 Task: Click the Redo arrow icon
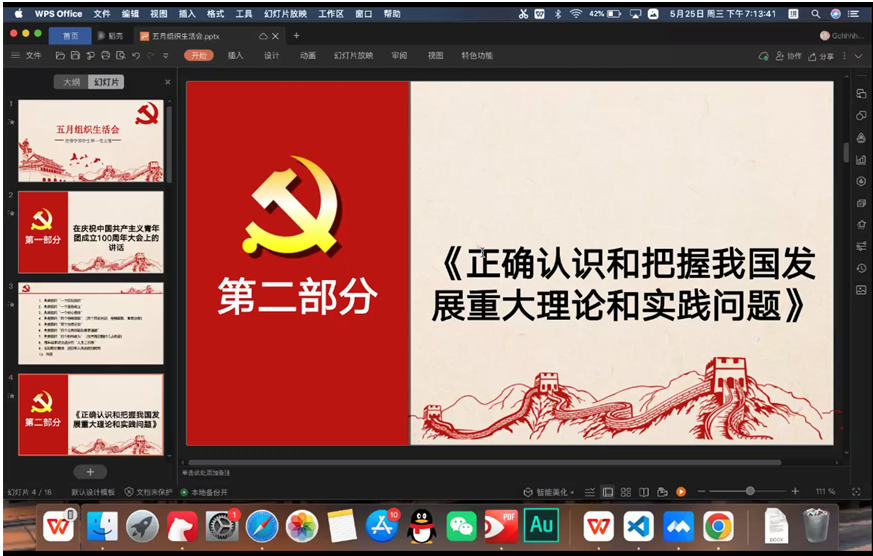(150, 56)
